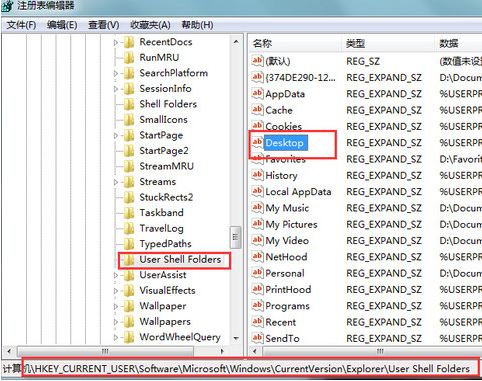The image size is (482, 381).
Task: Click tree pane horizontal scroll right arrow
Action: click(x=222, y=351)
